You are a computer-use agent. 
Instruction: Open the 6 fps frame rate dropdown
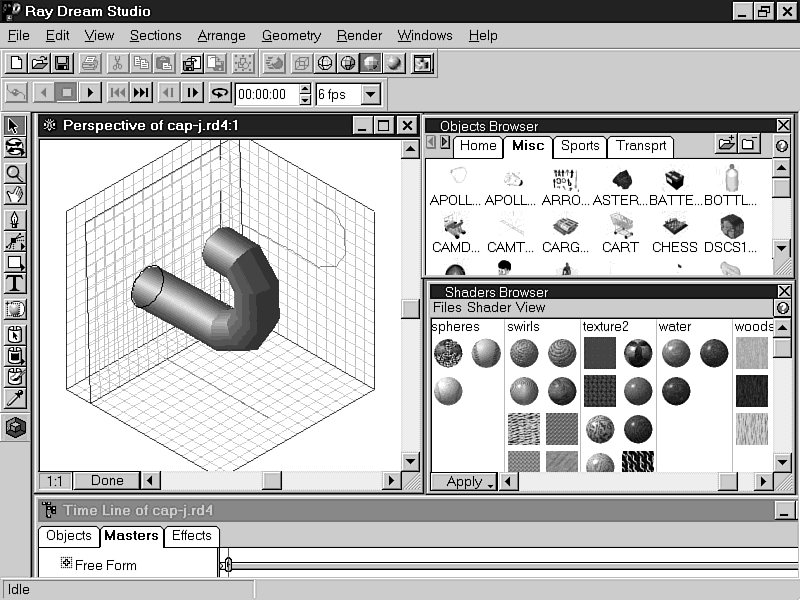[370, 95]
